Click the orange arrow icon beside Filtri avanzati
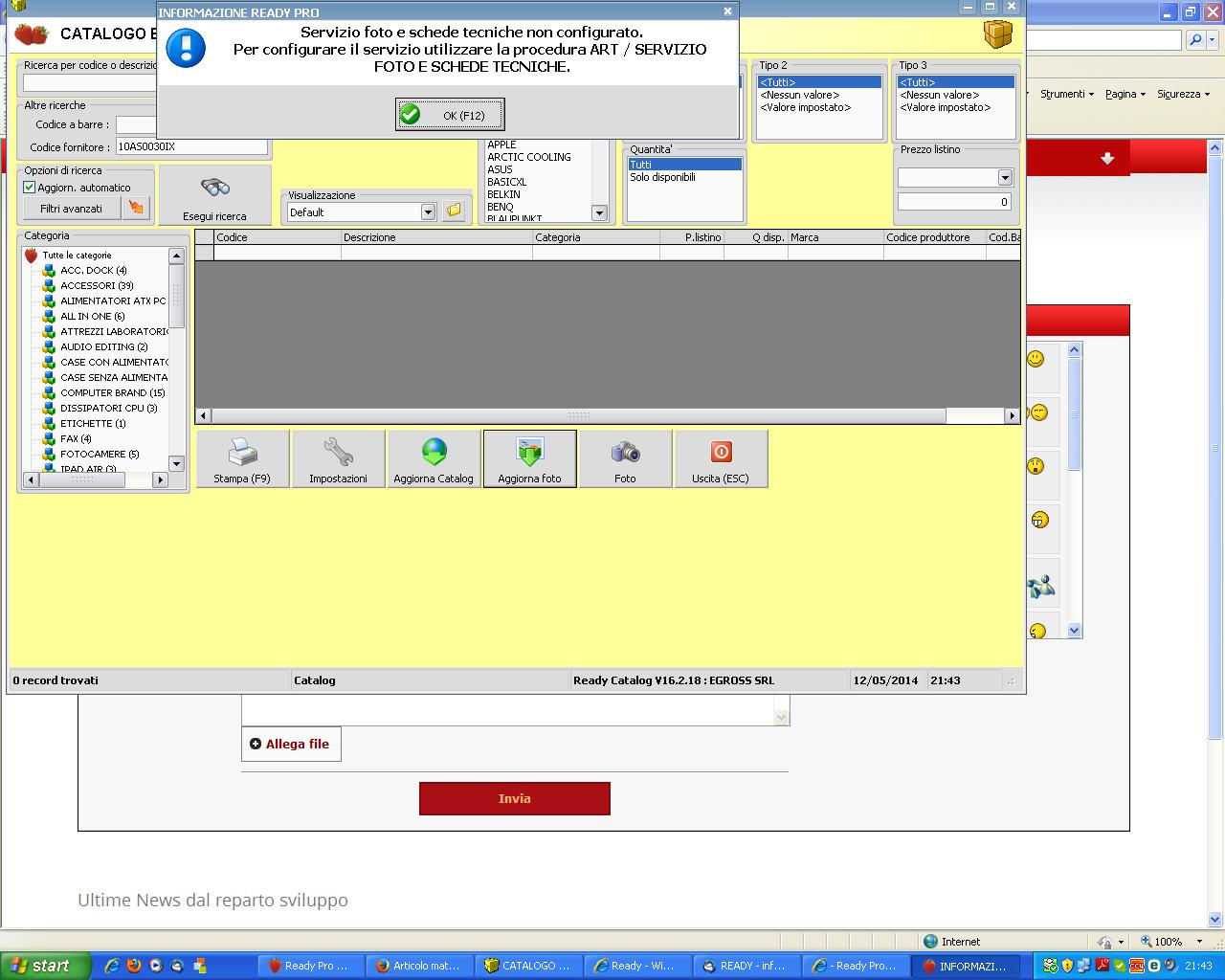1225x980 pixels. point(137,208)
